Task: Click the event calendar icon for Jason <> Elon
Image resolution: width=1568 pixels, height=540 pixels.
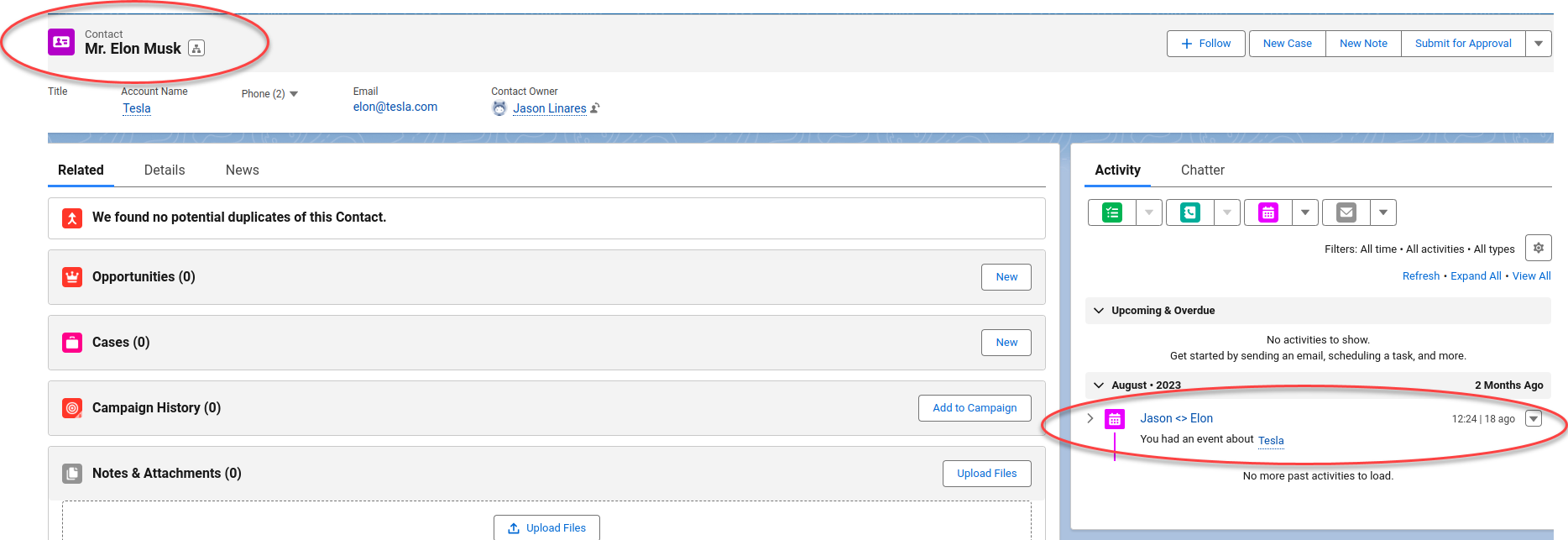Action: tap(1115, 419)
